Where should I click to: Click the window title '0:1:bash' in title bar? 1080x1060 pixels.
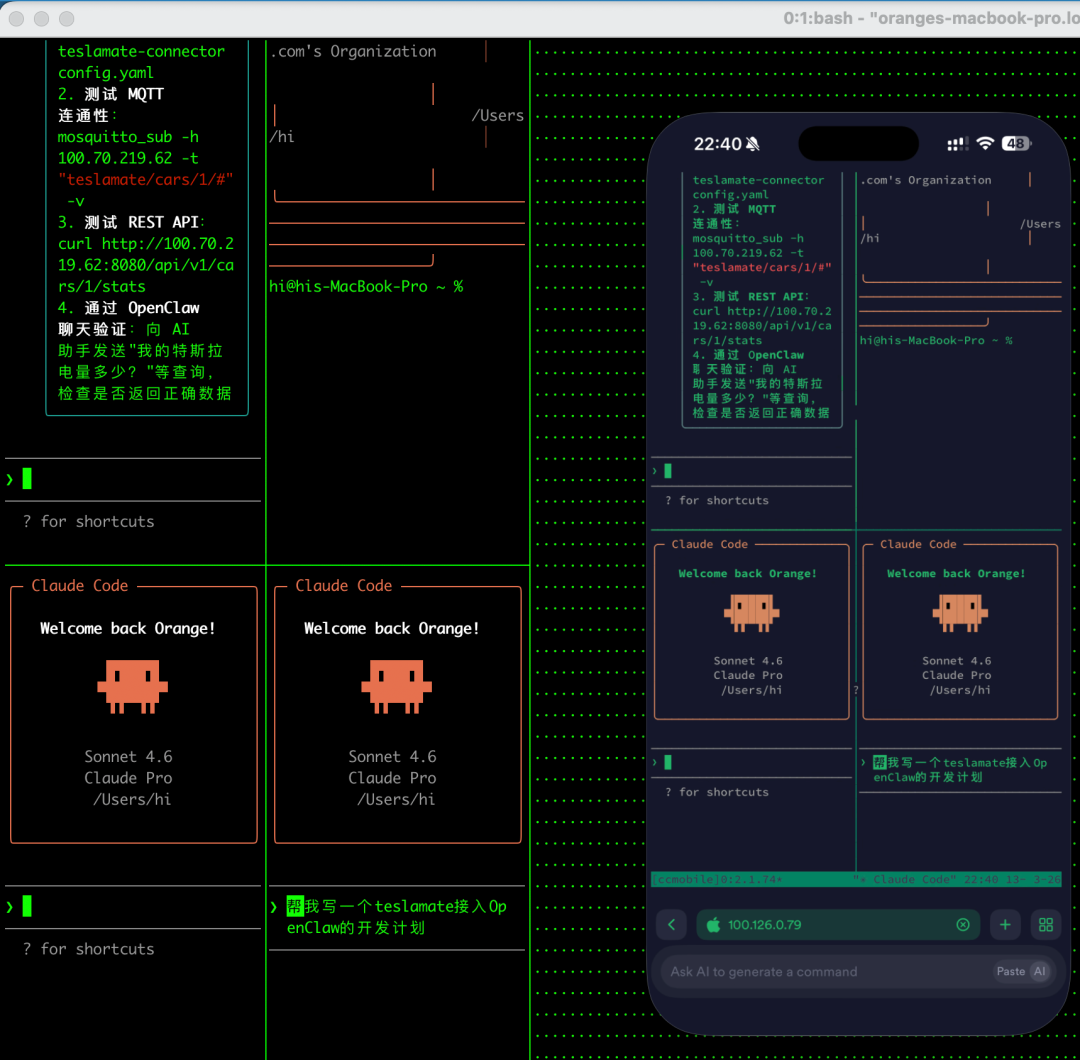click(x=818, y=19)
